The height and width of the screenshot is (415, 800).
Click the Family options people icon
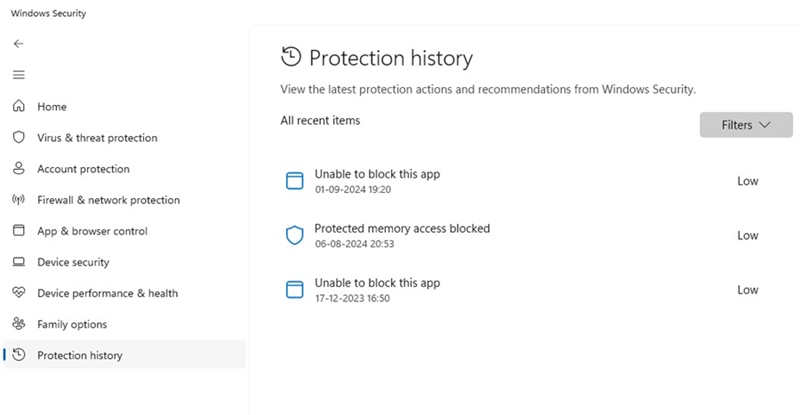[x=18, y=324]
